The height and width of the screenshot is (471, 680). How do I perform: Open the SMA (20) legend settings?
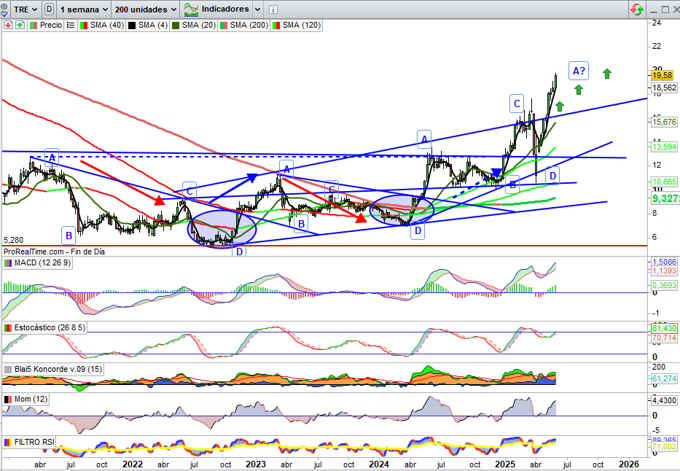coord(199,26)
